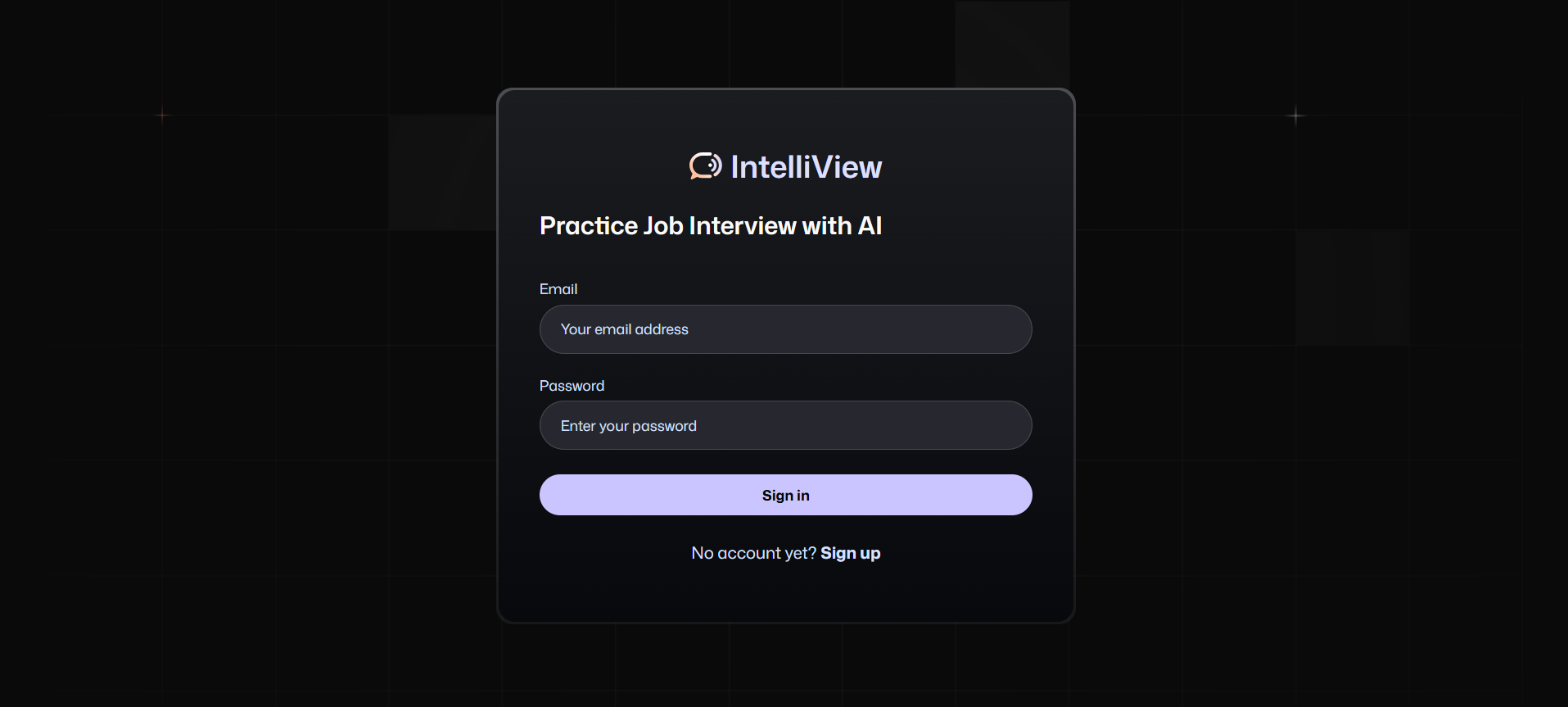Click the word "AI" in the heading
This screenshot has width=1568, height=707.
click(870, 225)
